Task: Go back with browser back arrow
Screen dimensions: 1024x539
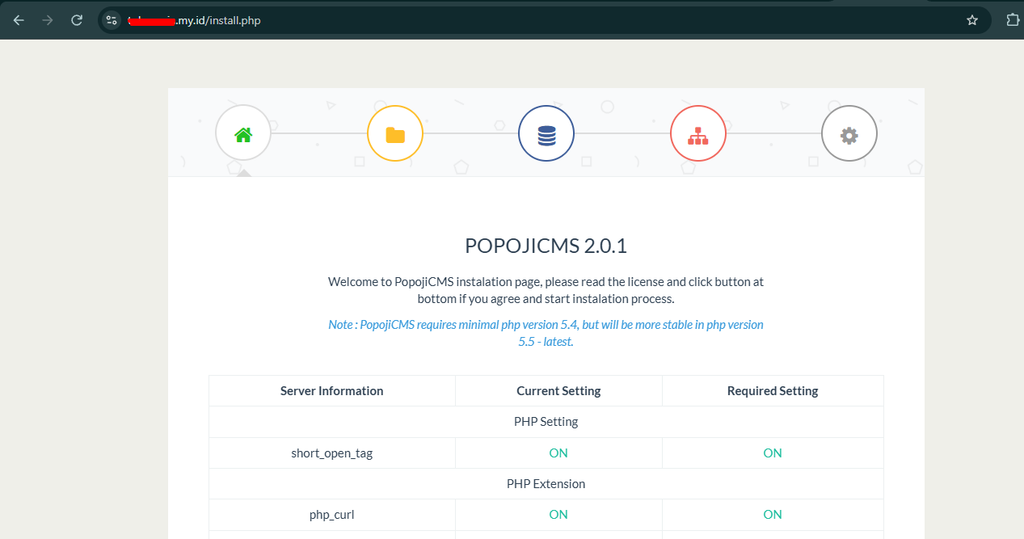Action: pos(19,20)
